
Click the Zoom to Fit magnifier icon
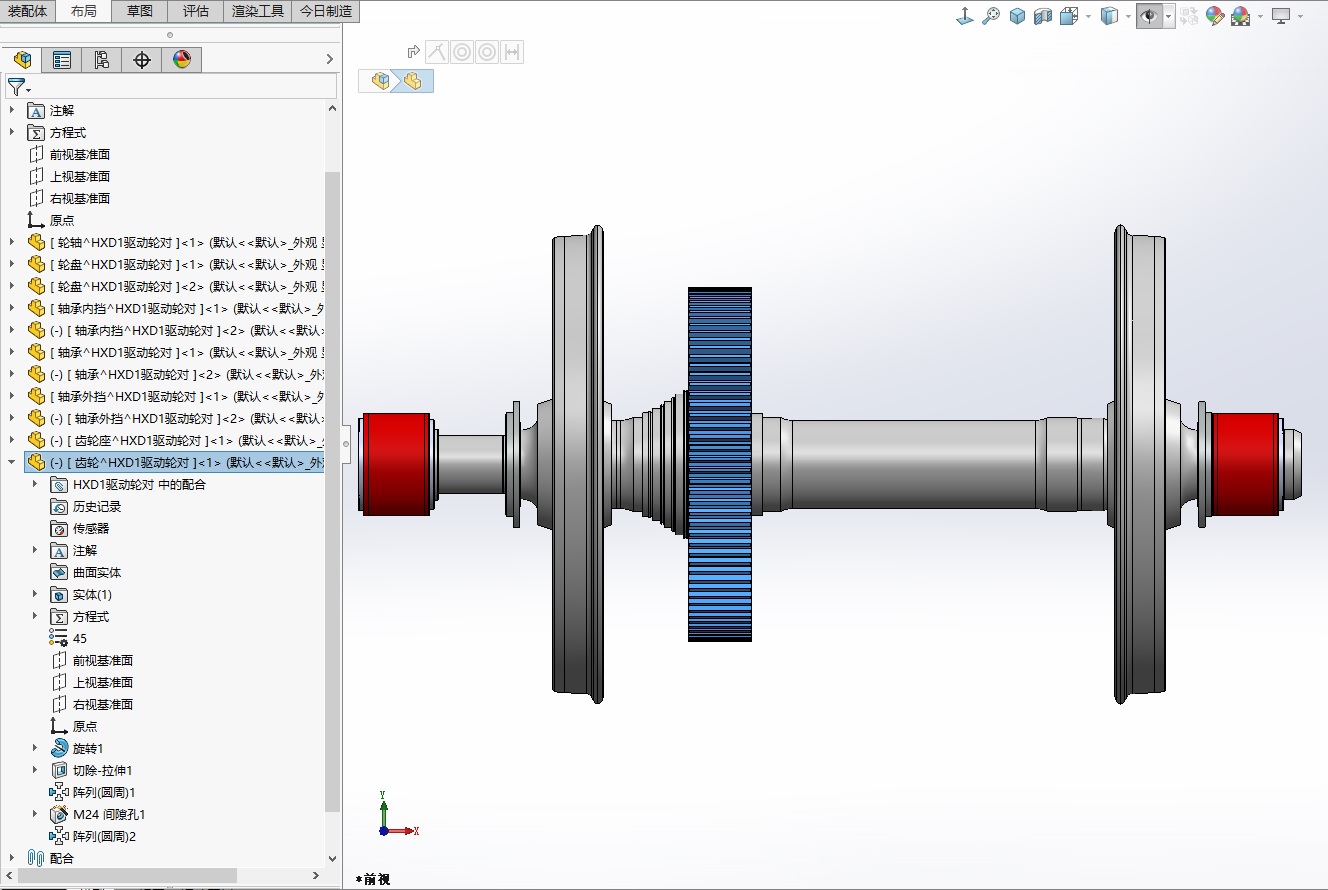tap(991, 16)
